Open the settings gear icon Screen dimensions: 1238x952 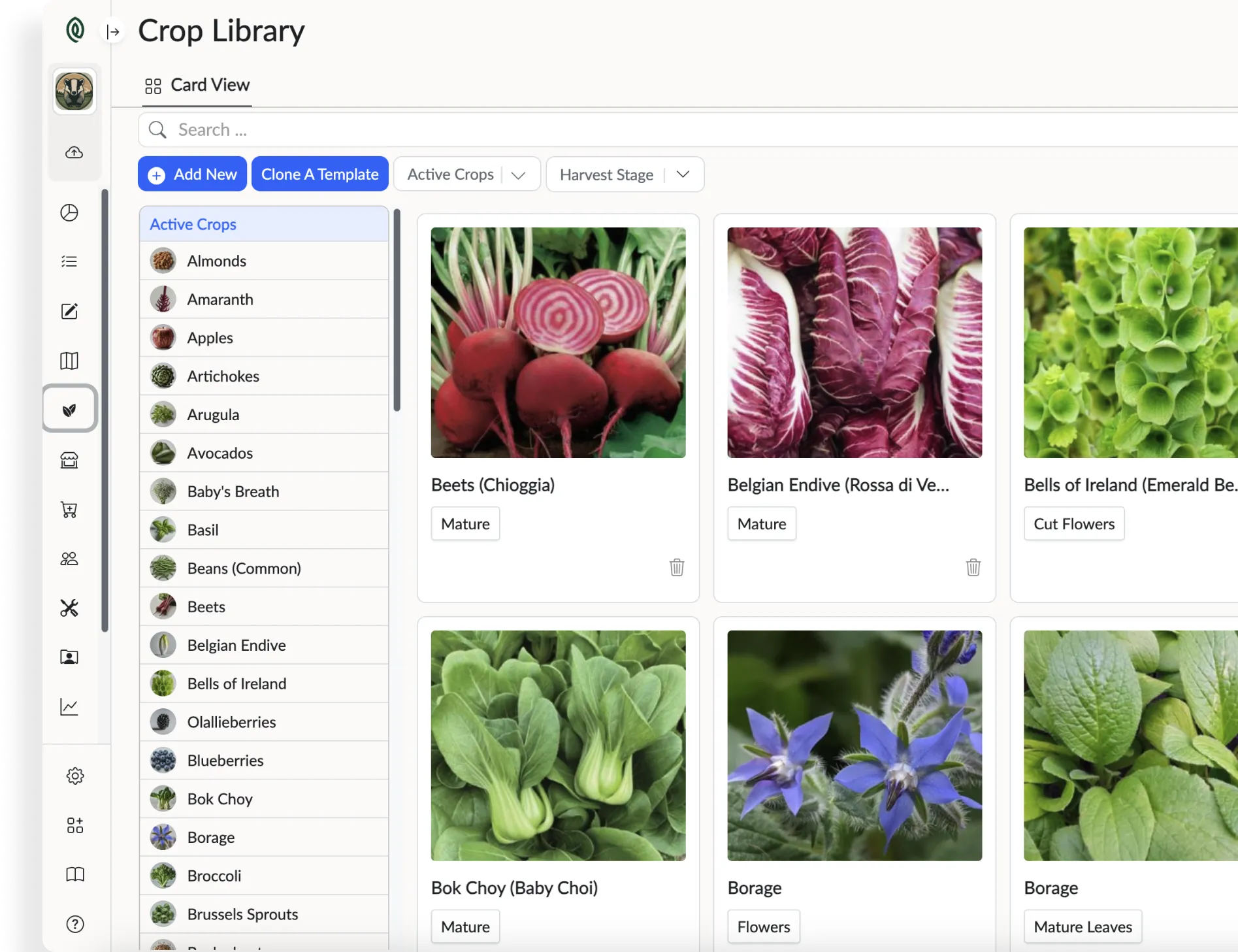point(75,776)
